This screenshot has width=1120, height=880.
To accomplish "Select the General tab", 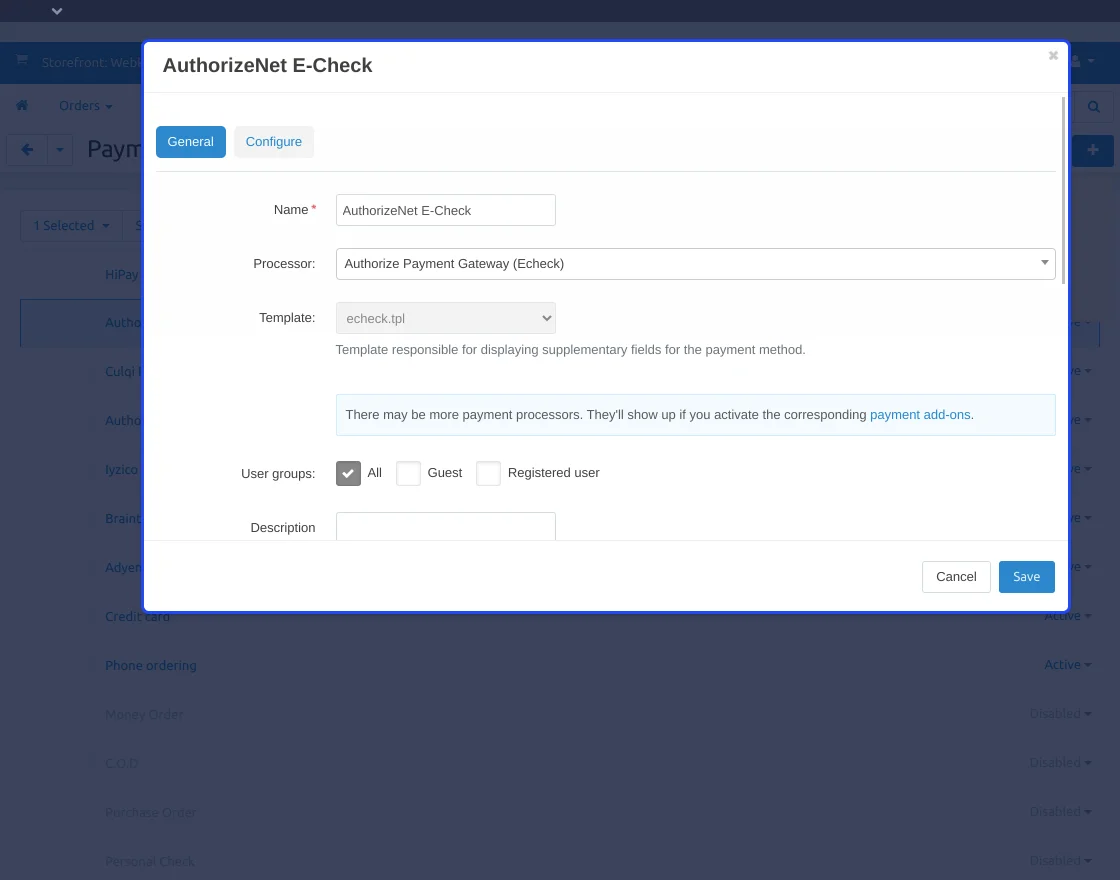I will tap(191, 141).
